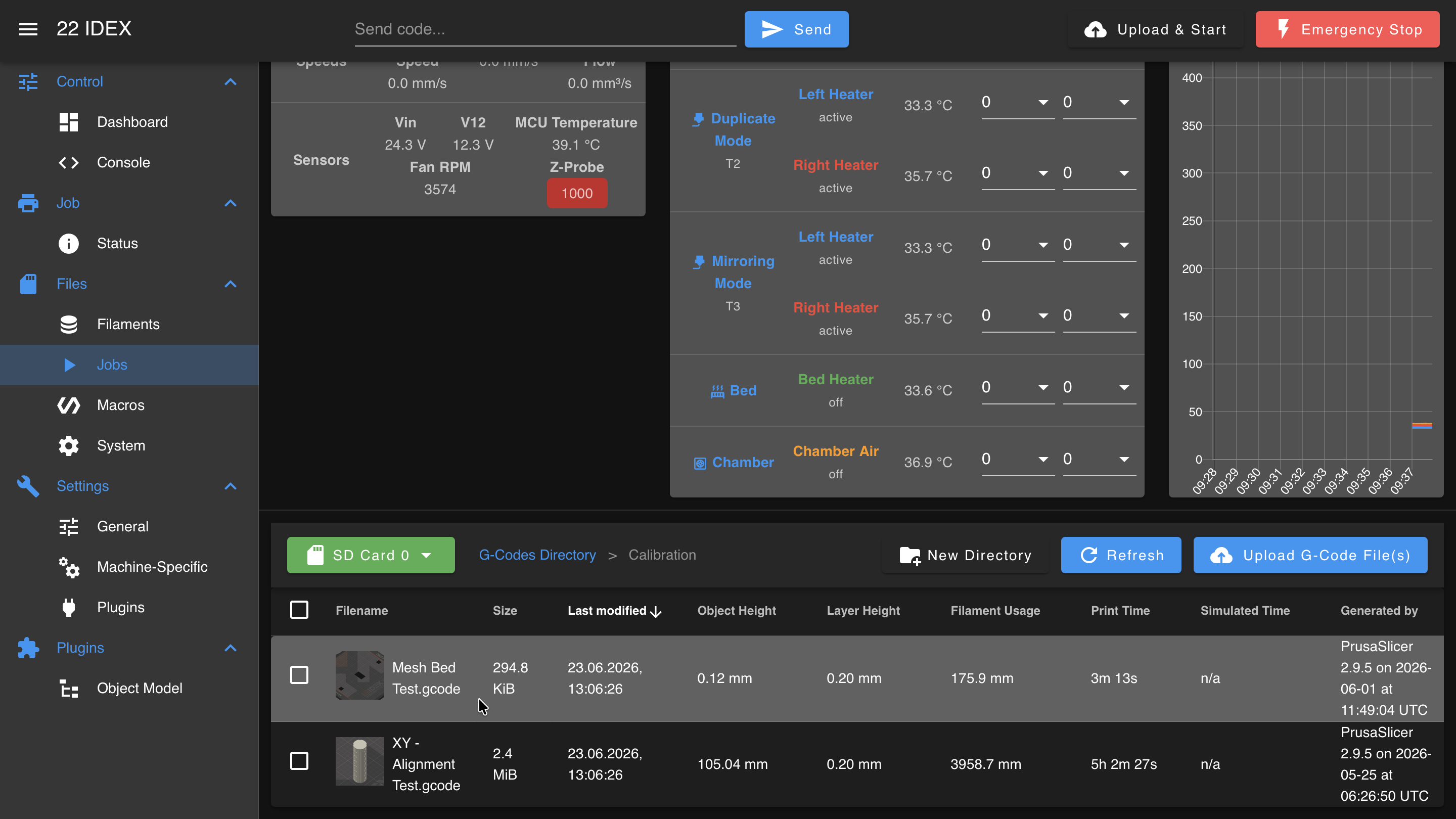This screenshot has width=1456, height=819.
Task: Open the SD Card 0 dropdown
Action: (x=371, y=555)
